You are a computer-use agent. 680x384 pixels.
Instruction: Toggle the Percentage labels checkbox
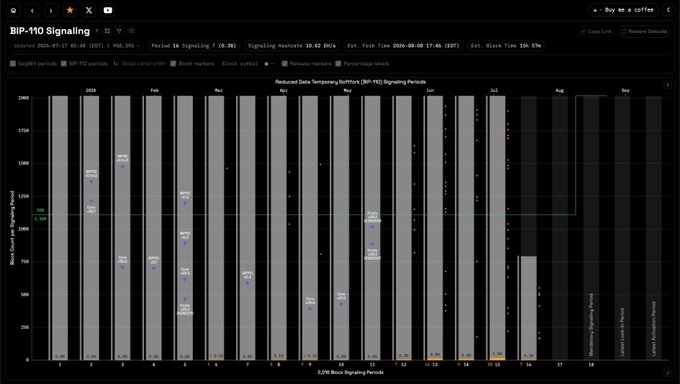point(338,63)
